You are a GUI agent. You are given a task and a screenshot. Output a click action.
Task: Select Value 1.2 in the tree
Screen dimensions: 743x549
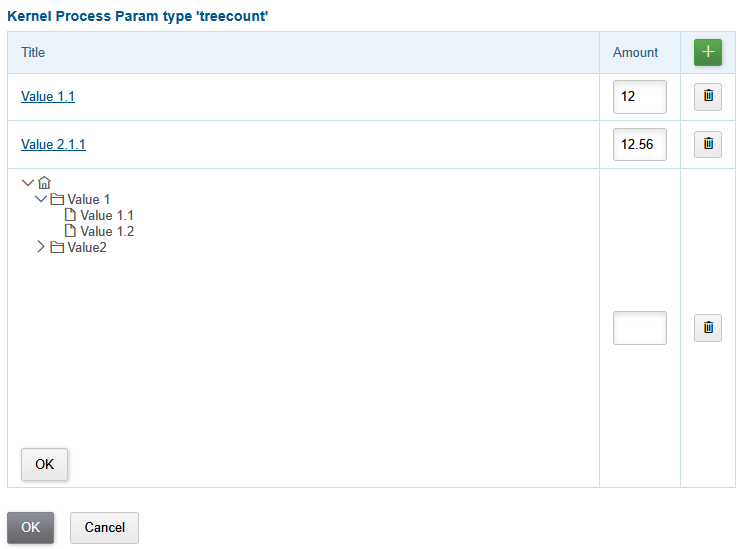pyautogui.click(x=107, y=232)
